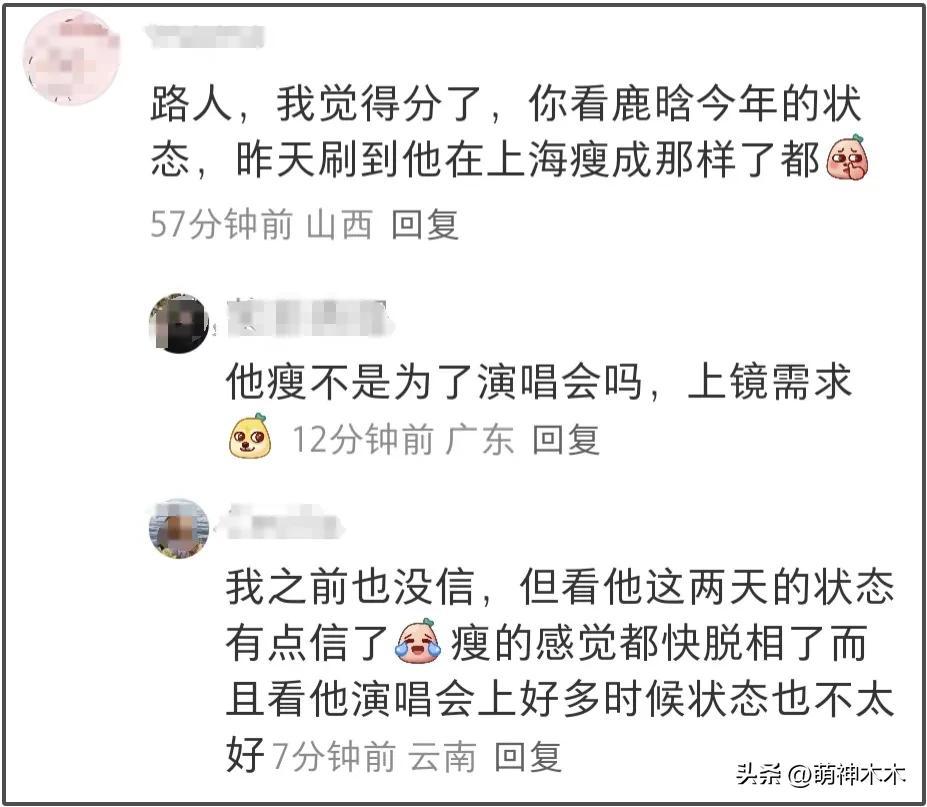Click the 57分钟前 timestamp

(x=222, y=225)
